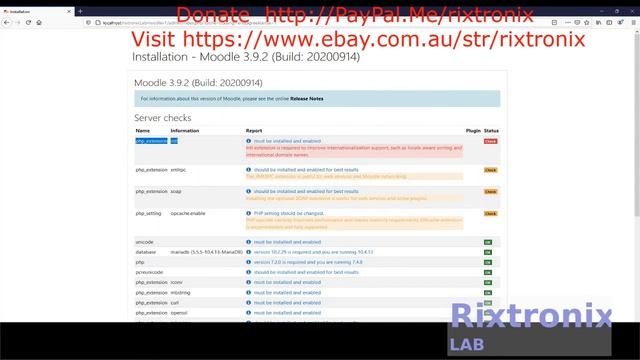Open the Firefox account icon
The width and height of the screenshot is (640, 360).
point(620,22)
